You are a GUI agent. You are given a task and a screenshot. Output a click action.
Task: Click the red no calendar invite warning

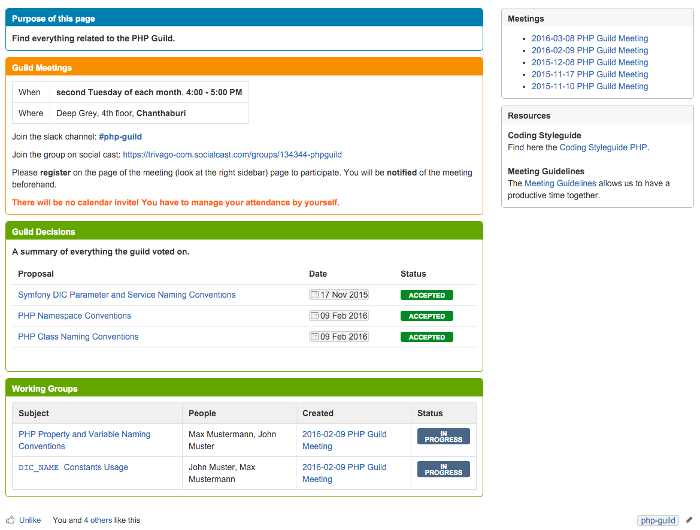coord(175,202)
